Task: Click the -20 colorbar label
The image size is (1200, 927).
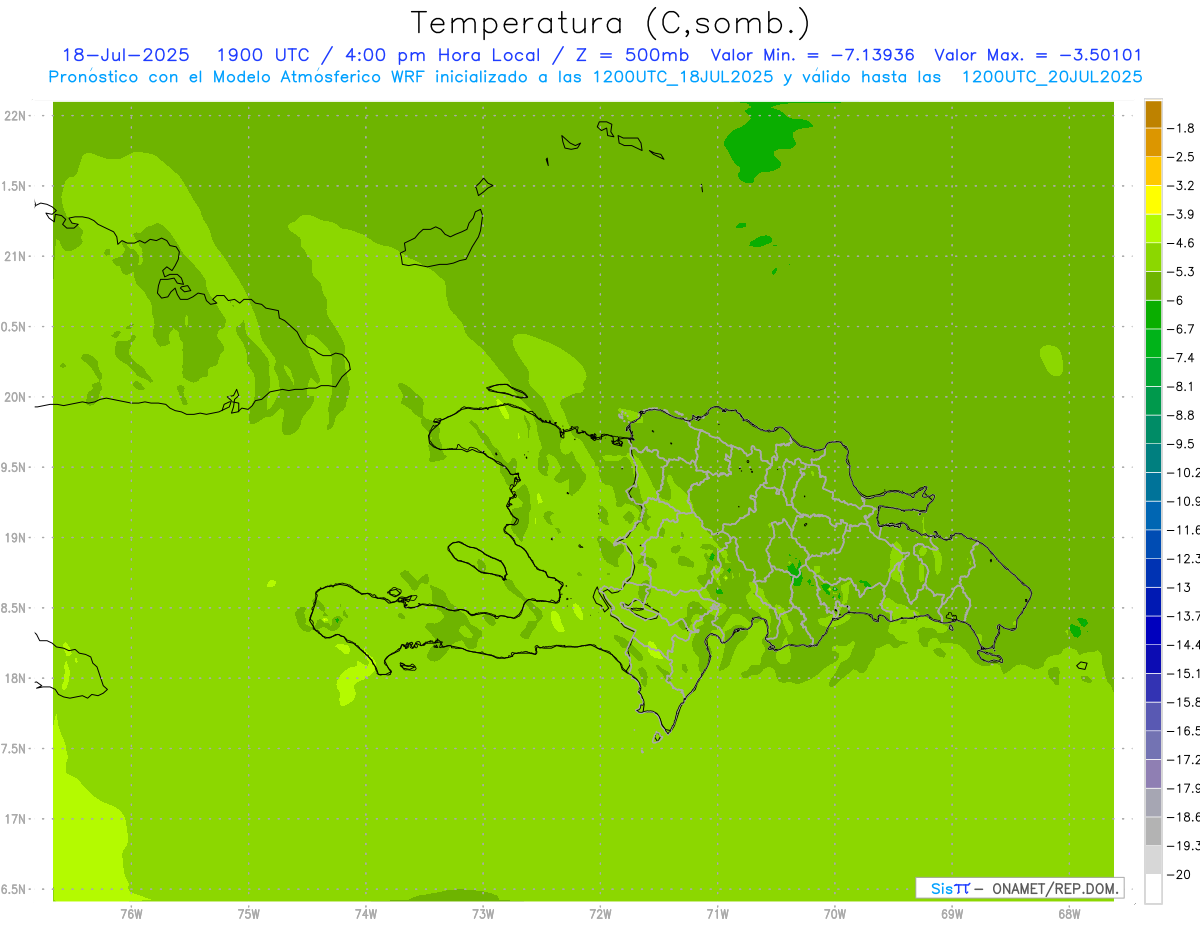Action: pyautogui.click(x=1179, y=874)
